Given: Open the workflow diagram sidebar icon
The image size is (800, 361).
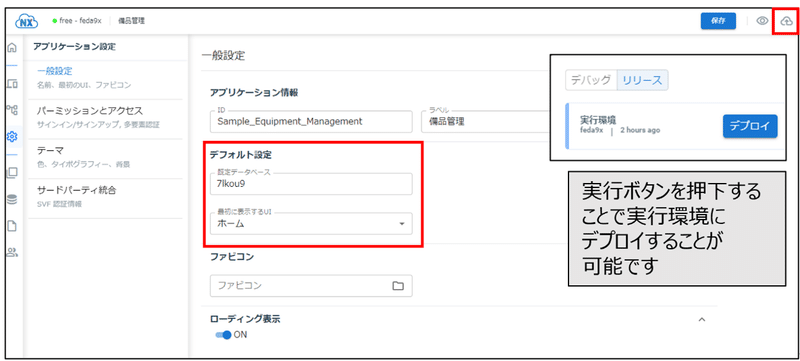Looking at the screenshot, I should [12, 110].
